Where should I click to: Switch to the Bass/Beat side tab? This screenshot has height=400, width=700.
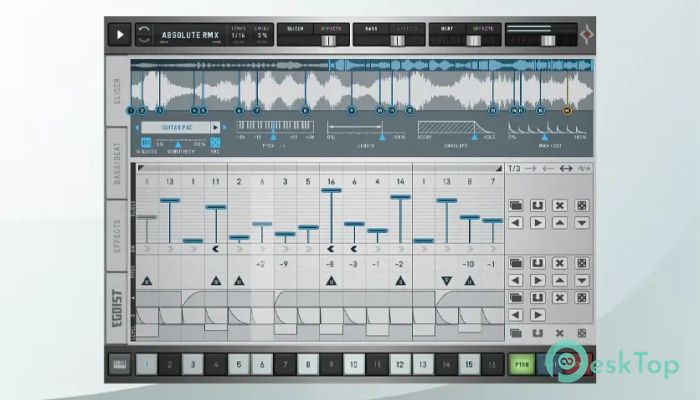pos(116,164)
